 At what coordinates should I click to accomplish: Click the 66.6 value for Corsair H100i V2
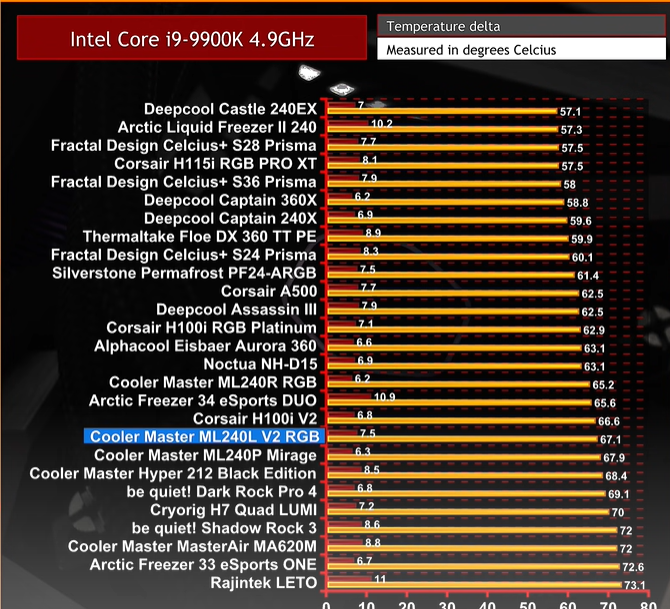tap(609, 422)
